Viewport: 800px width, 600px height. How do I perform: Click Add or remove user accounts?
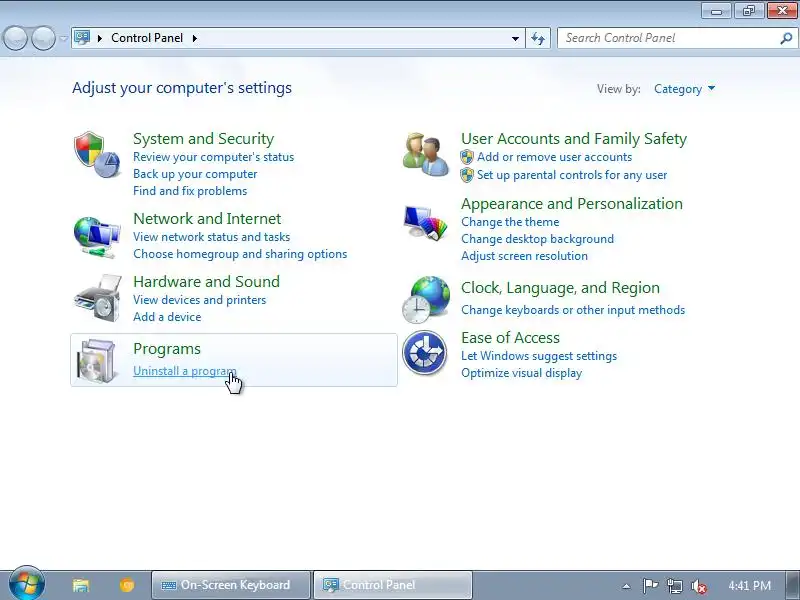tap(554, 157)
